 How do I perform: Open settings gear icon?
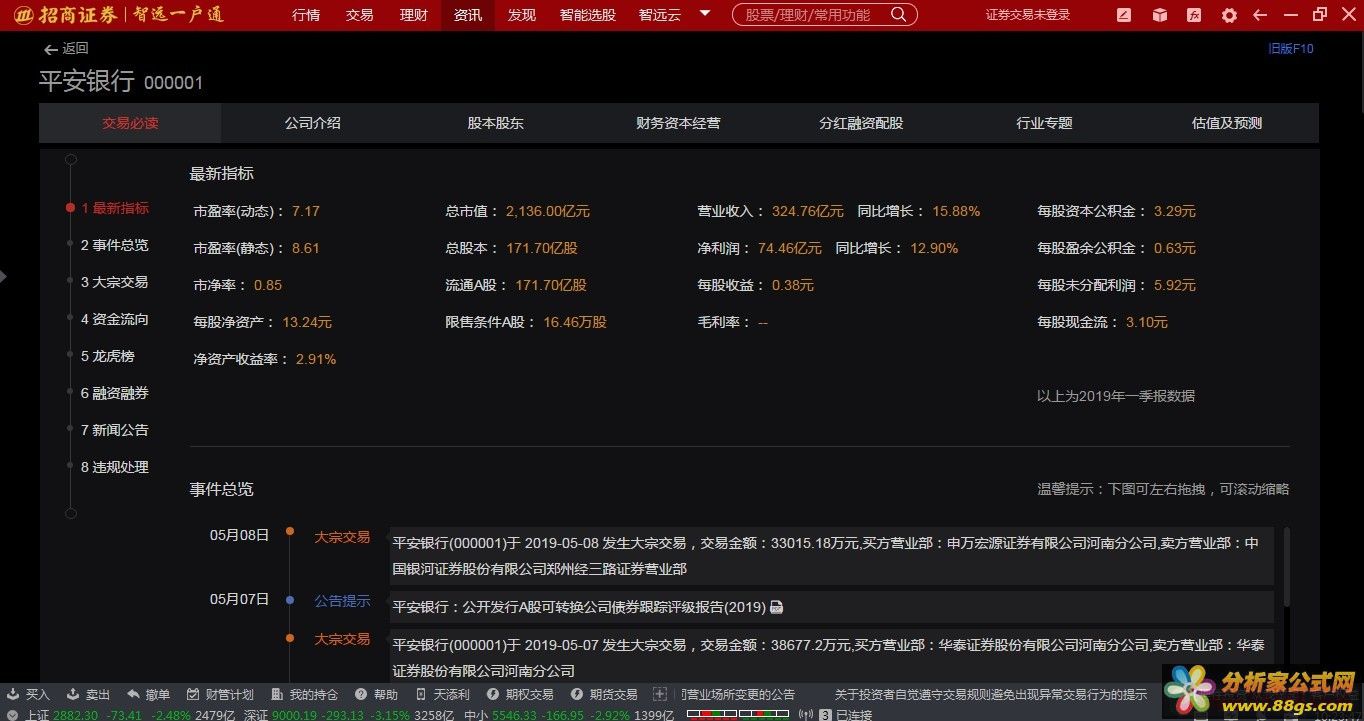pos(1229,15)
